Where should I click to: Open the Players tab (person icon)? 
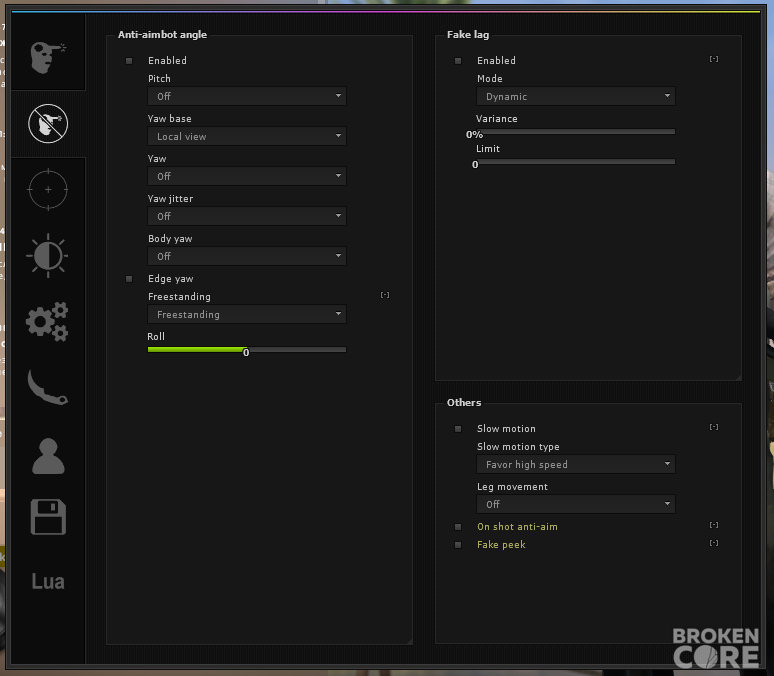(48, 456)
